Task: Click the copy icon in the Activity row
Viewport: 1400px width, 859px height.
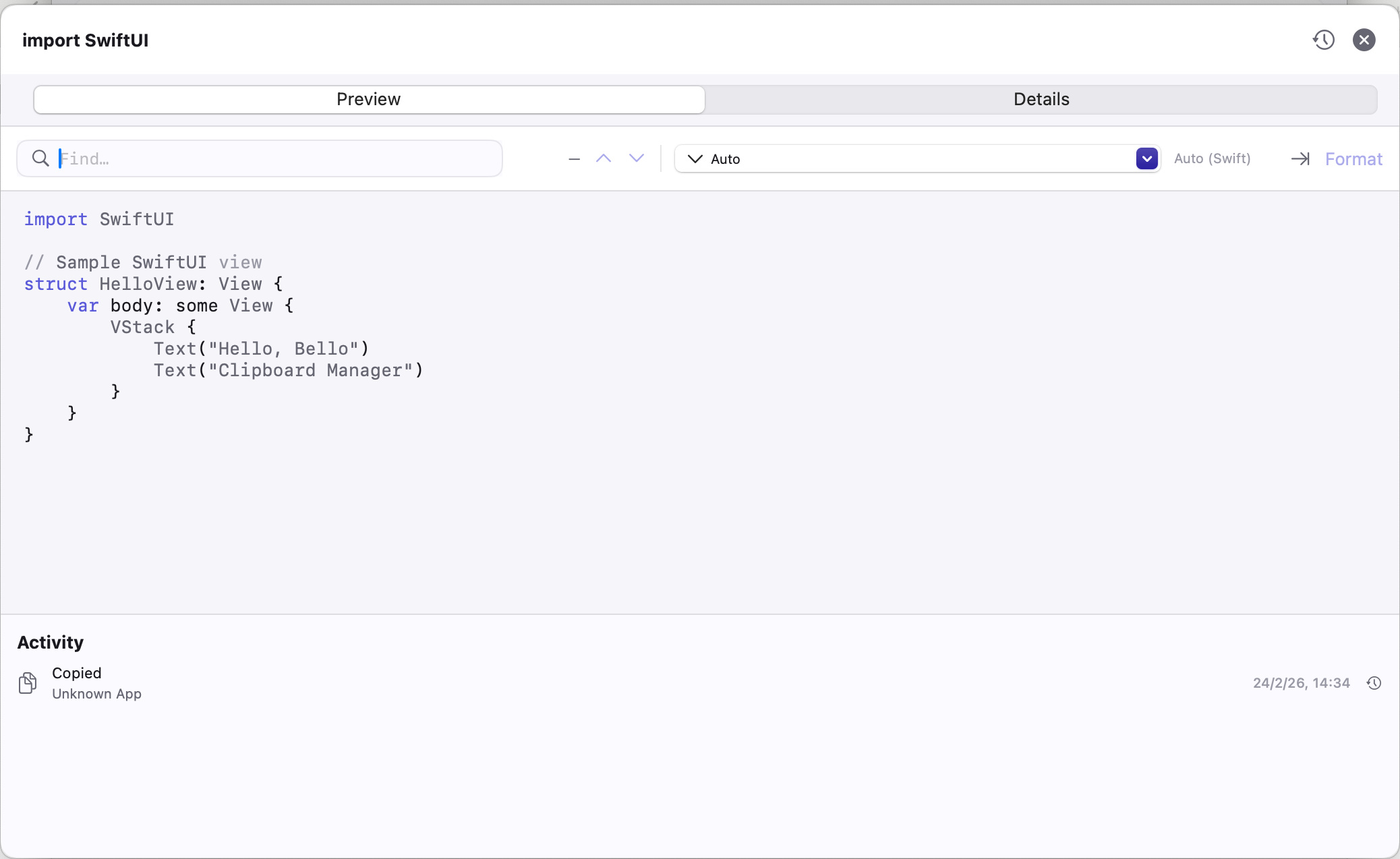Action: tap(27, 683)
